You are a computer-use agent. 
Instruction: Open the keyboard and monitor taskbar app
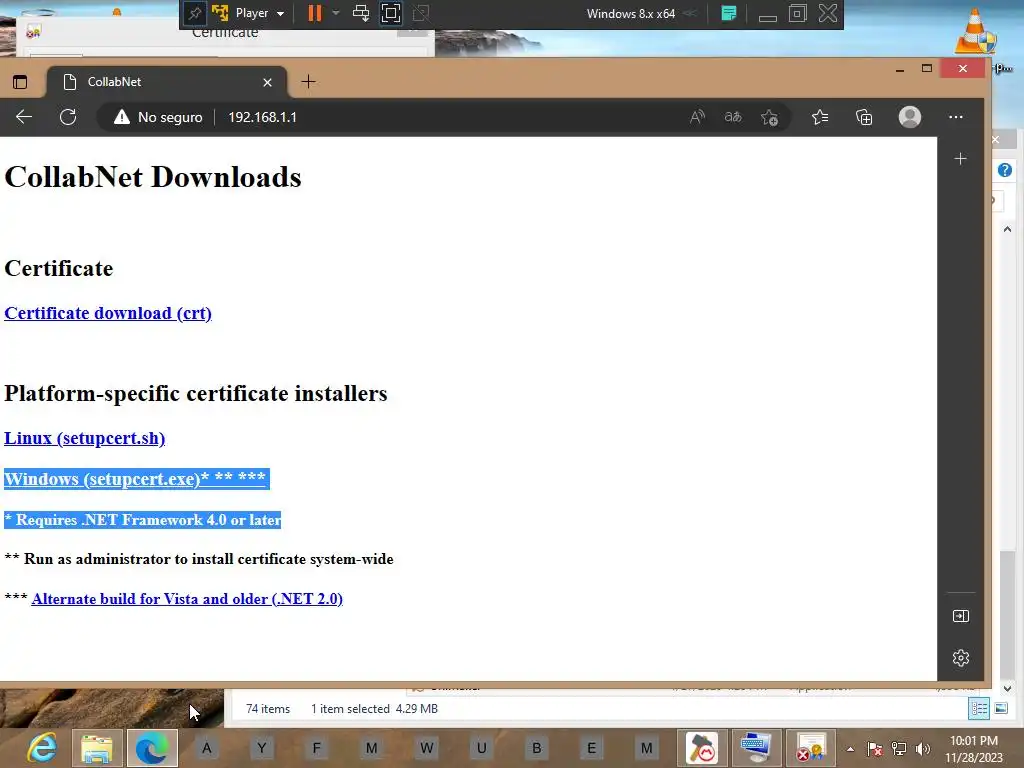(756, 748)
